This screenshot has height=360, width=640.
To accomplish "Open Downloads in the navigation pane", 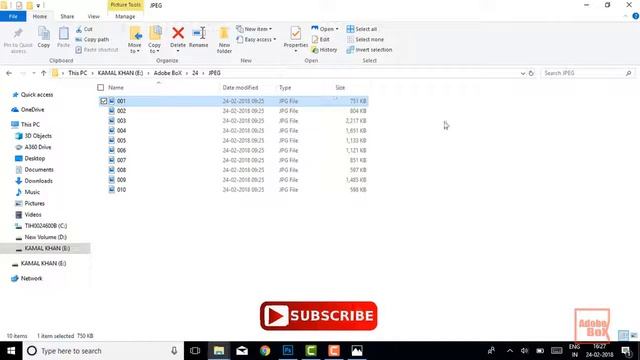I will 38,181.
